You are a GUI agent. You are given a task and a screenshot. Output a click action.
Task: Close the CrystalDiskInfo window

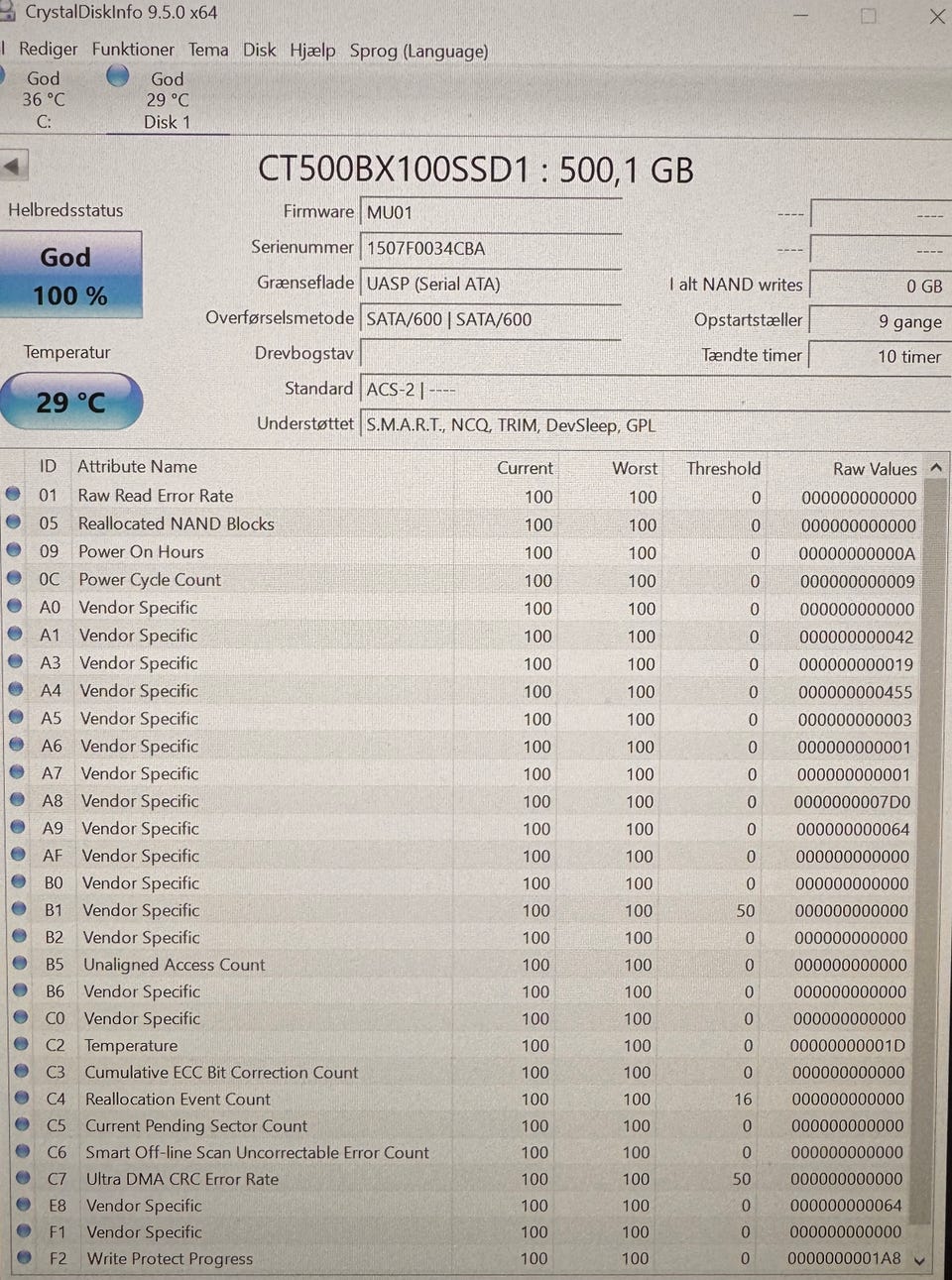click(x=936, y=16)
